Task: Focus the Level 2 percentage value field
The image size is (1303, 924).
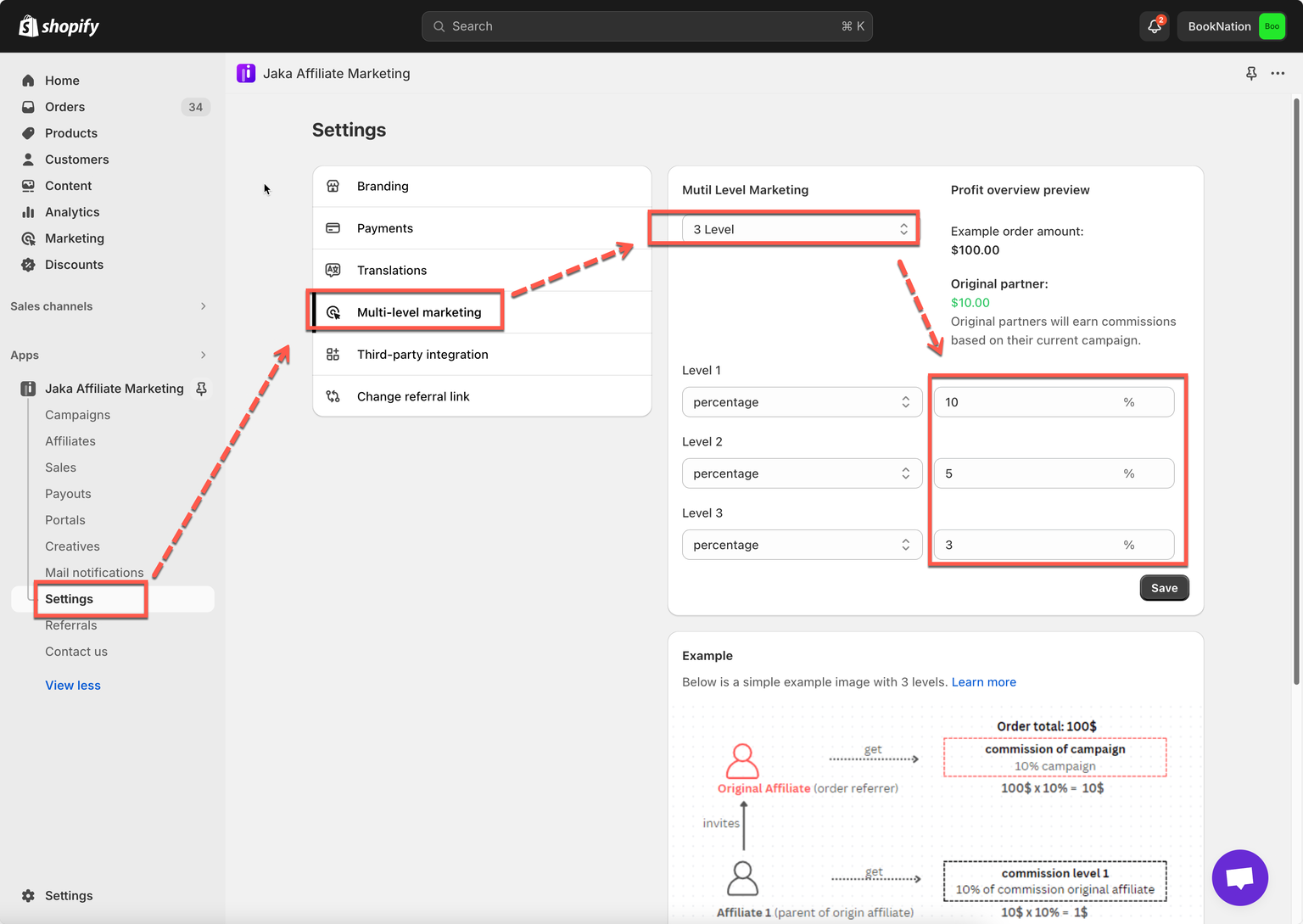Action: coord(1026,473)
